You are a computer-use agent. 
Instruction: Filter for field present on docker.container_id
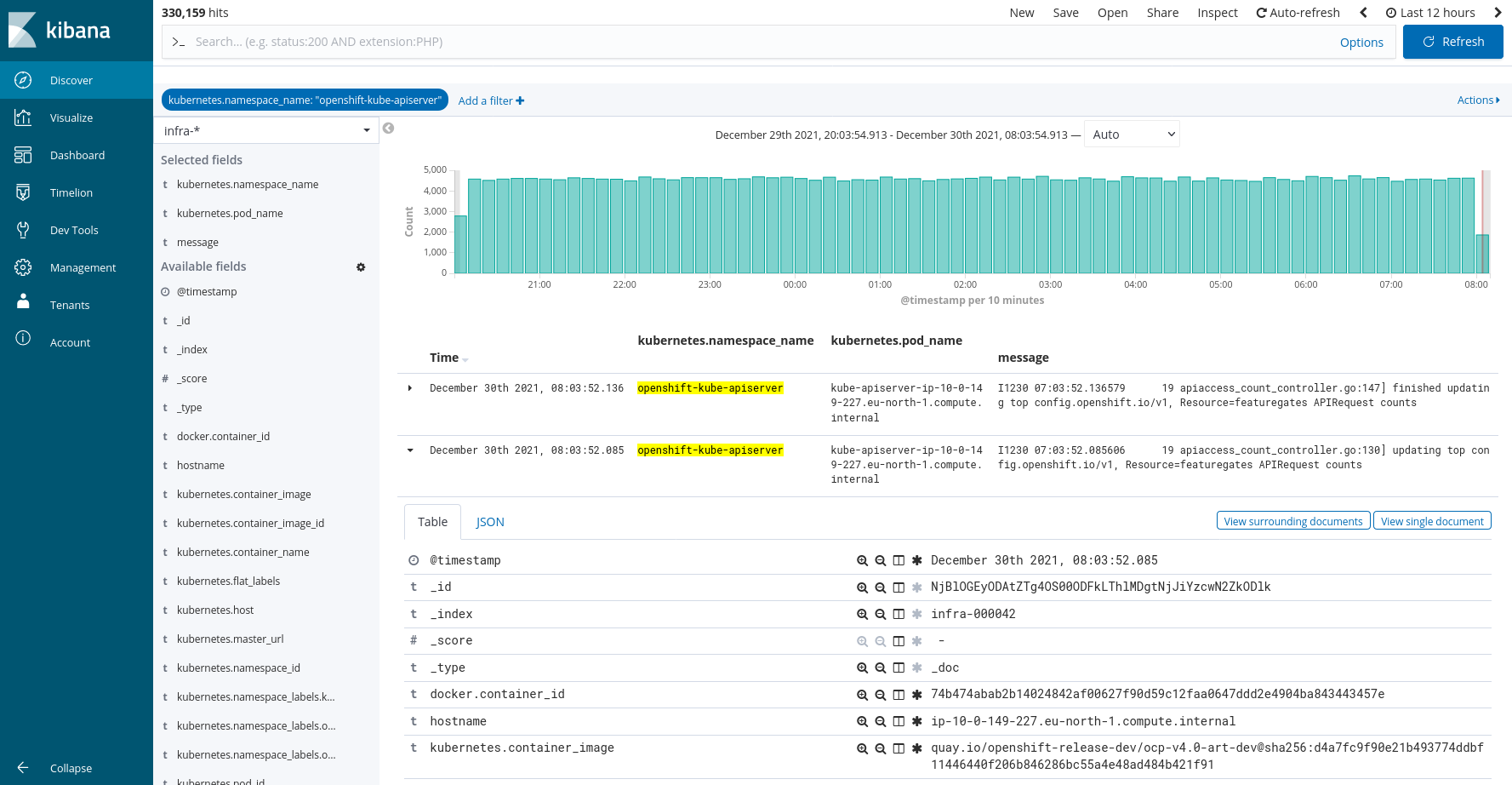coord(917,695)
